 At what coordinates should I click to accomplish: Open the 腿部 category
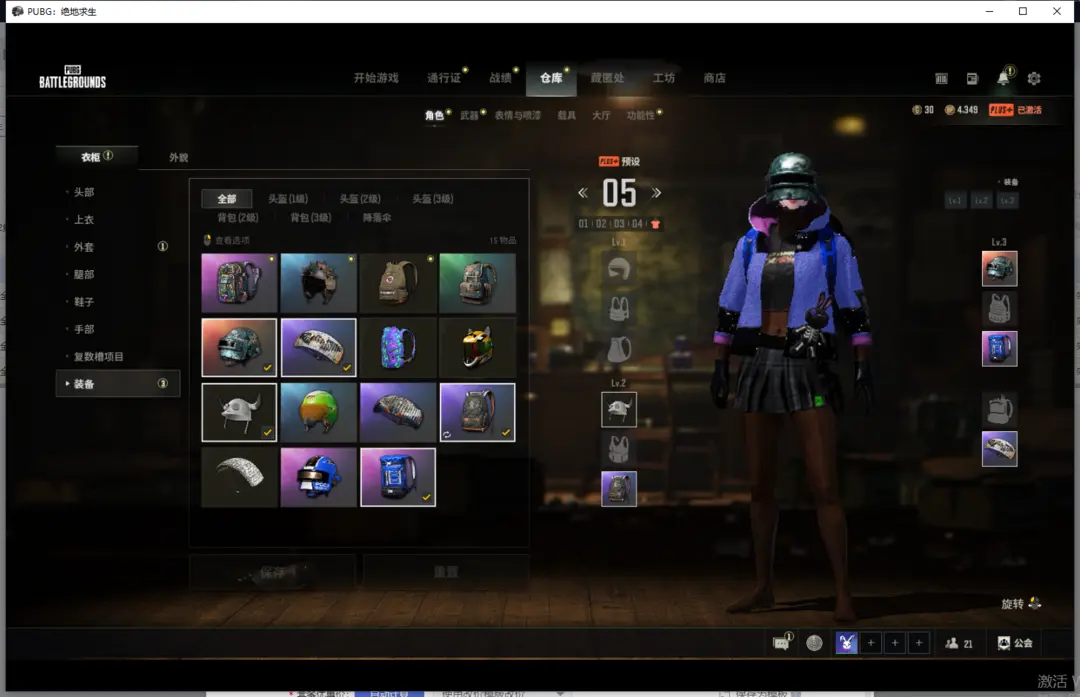pyautogui.click(x=84, y=274)
